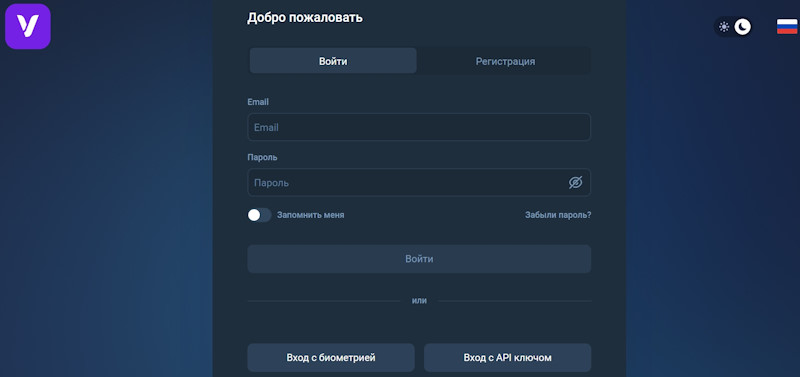Switch to the Регистрация tab

click(505, 61)
